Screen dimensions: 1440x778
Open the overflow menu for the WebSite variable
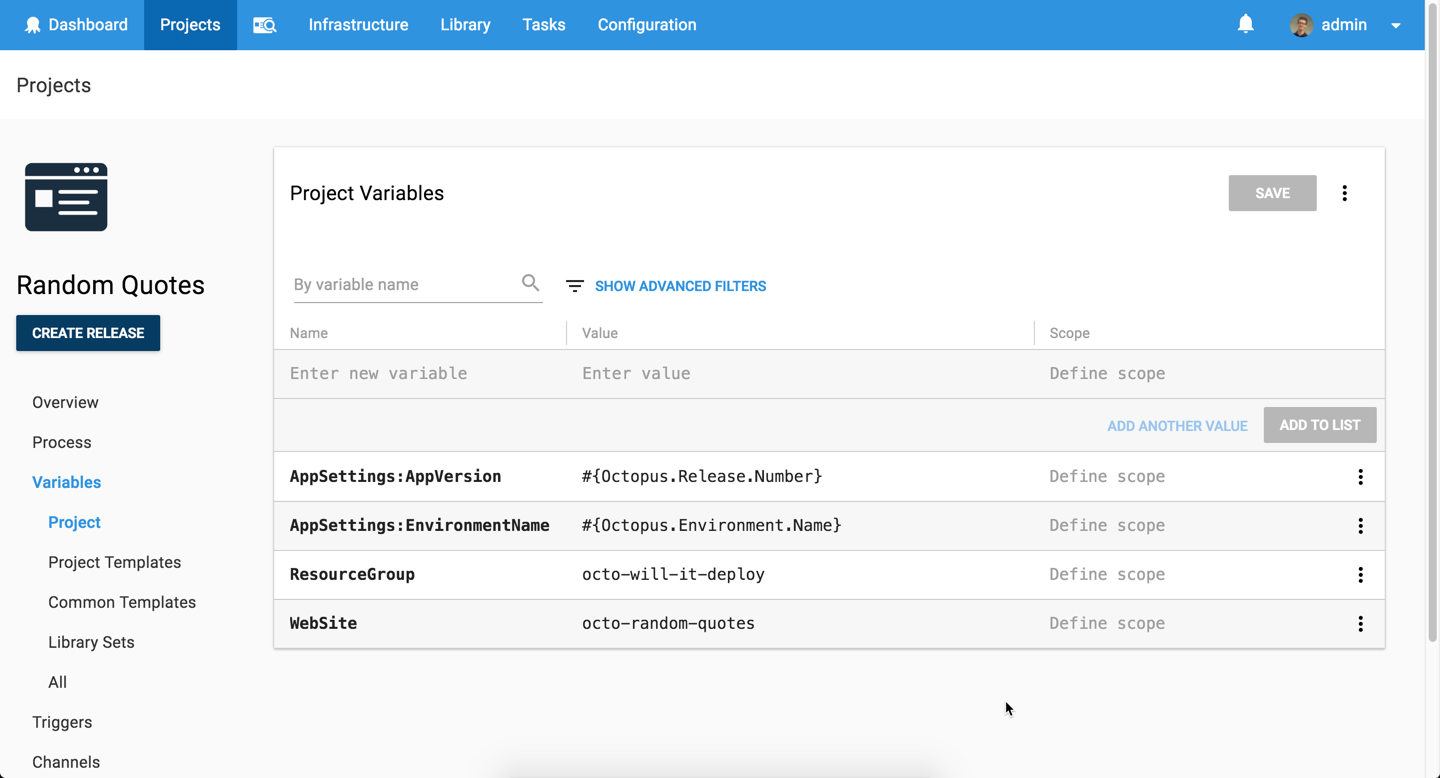coord(1361,623)
